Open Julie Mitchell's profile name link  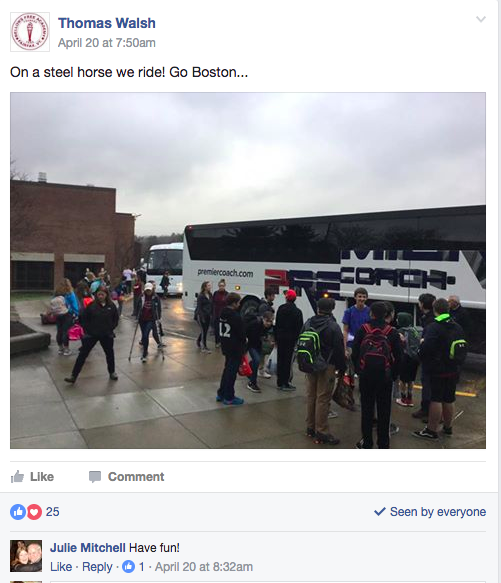(88, 548)
